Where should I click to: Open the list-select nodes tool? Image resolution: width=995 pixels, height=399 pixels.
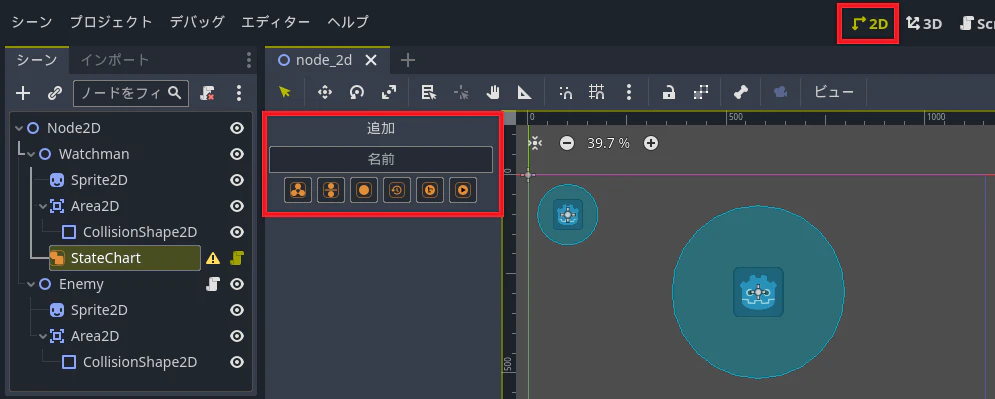click(x=429, y=93)
